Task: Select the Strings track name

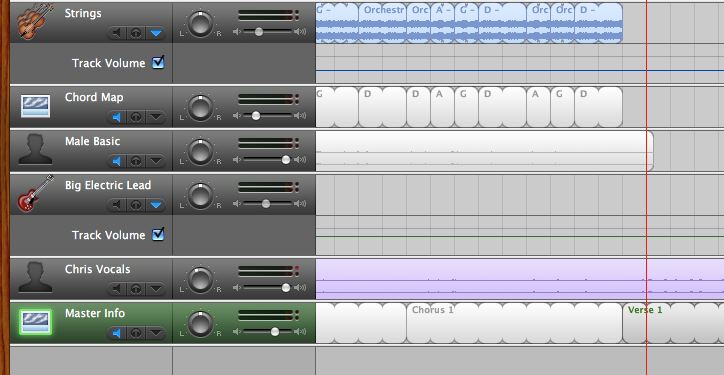Action: [x=83, y=13]
